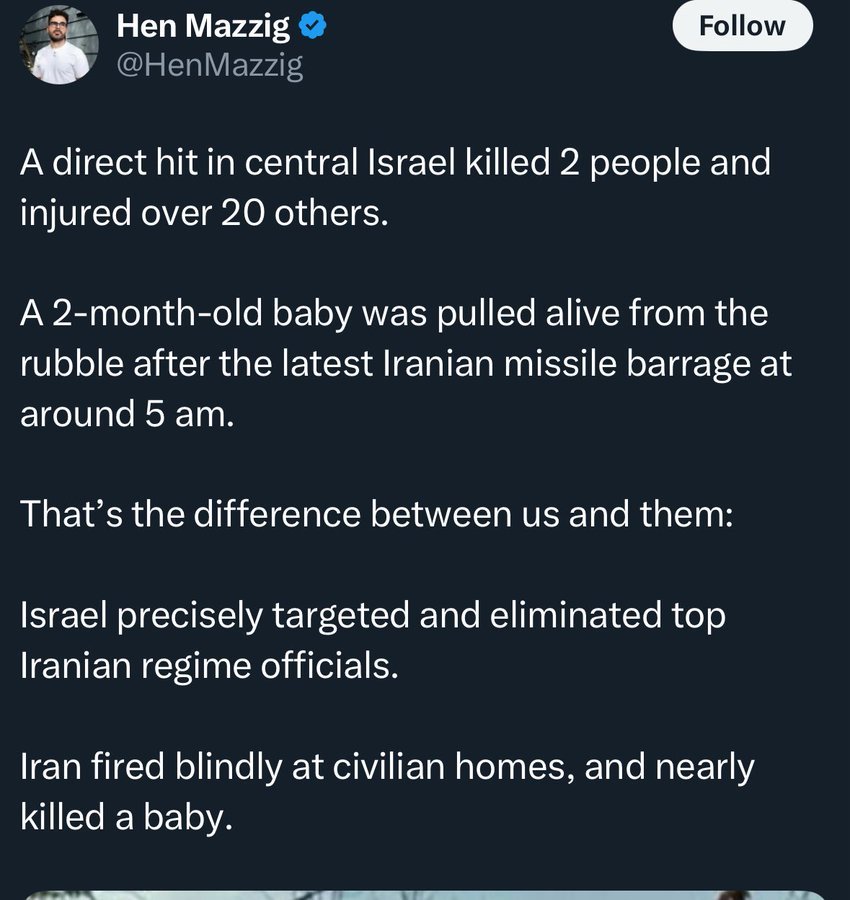
Task: Open the Hen Mazzig display name link
Action: [203, 26]
